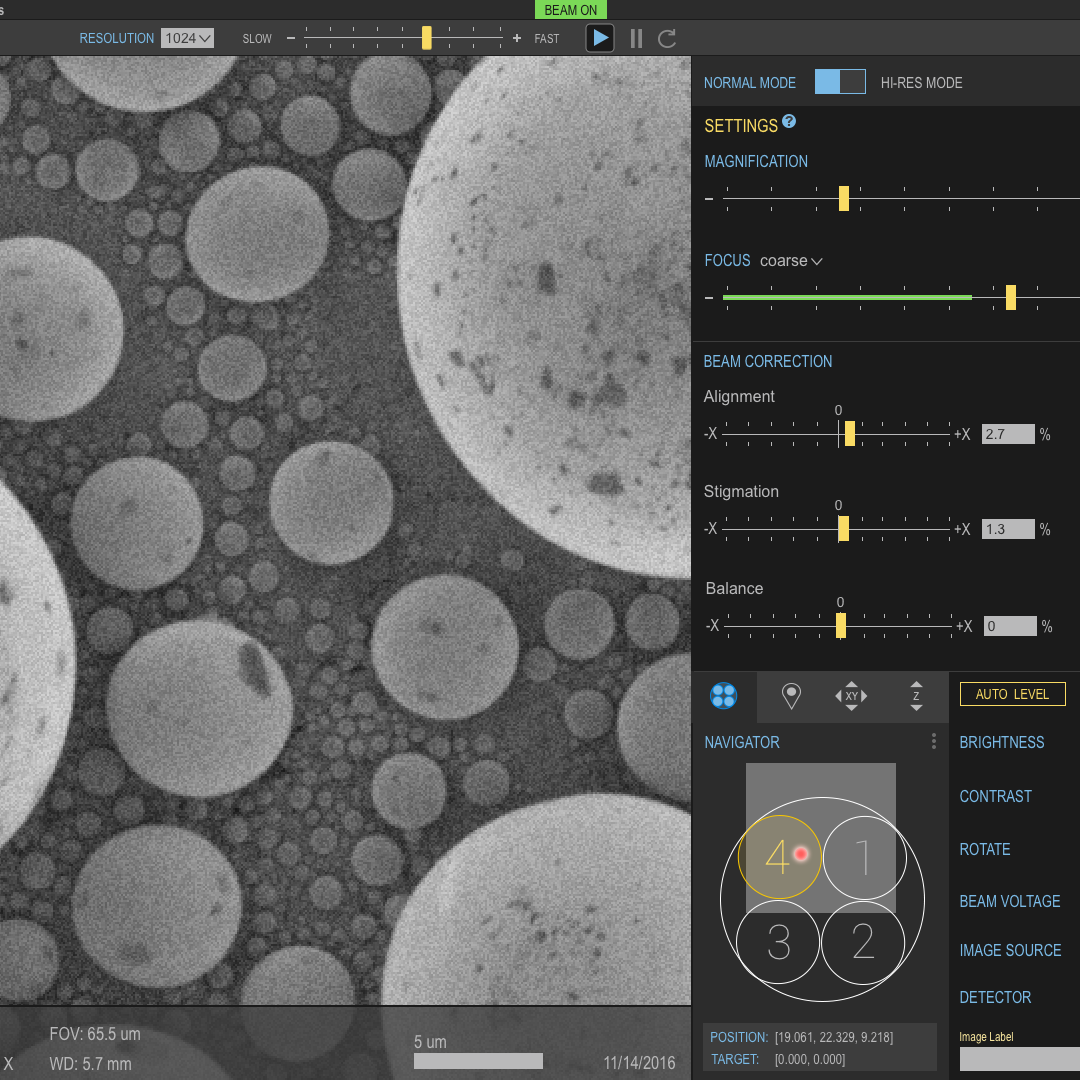This screenshot has width=1080, height=1080.
Task: Click the 11/14/2016 date stamp
Action: pos(639,1063)
